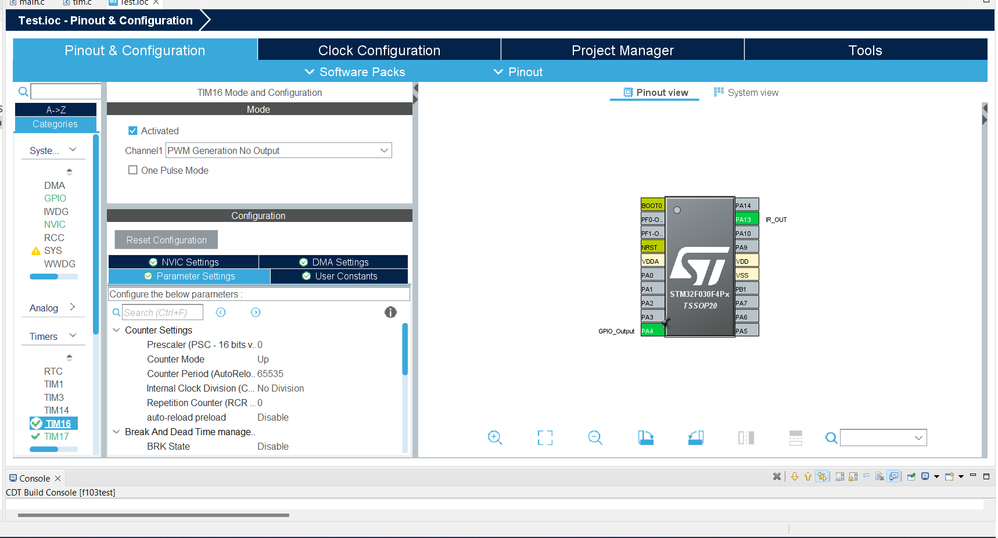Sort peripherals with A->Z button
The height and width of the screenshot is (538, 998).
(x=55, y=110)
